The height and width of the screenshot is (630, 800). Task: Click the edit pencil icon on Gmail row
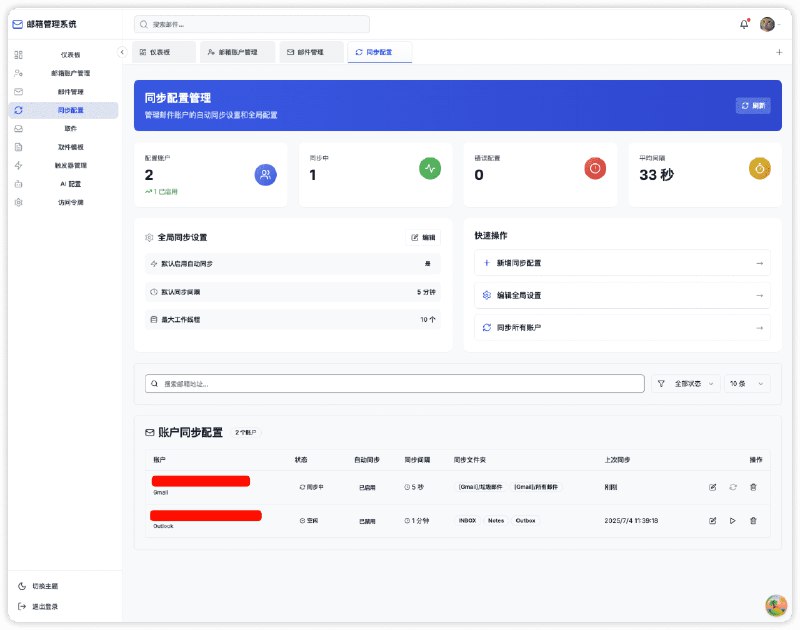(x=712, y=487)
